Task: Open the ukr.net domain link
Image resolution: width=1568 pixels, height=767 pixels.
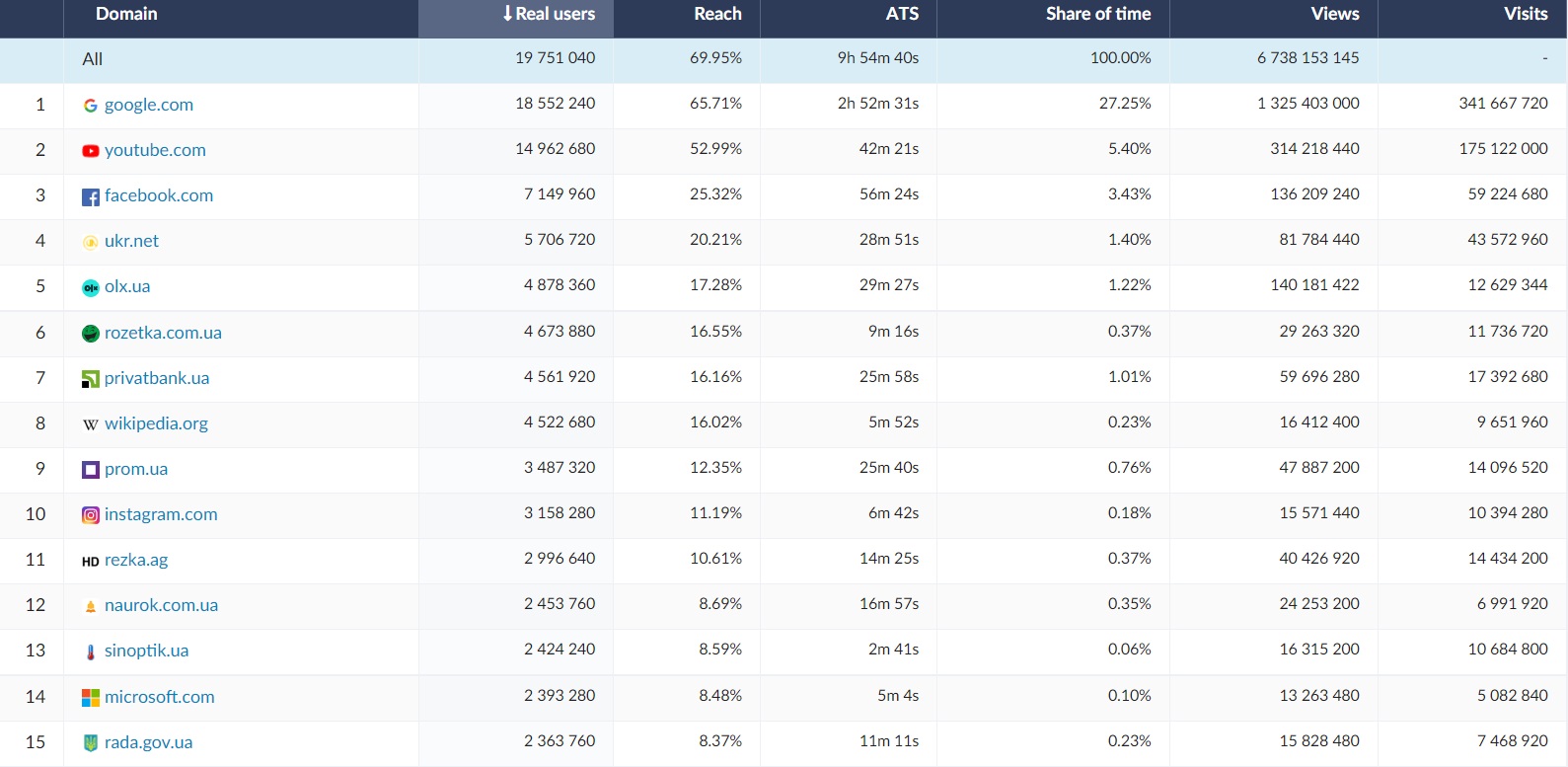Action: [131, 241]
